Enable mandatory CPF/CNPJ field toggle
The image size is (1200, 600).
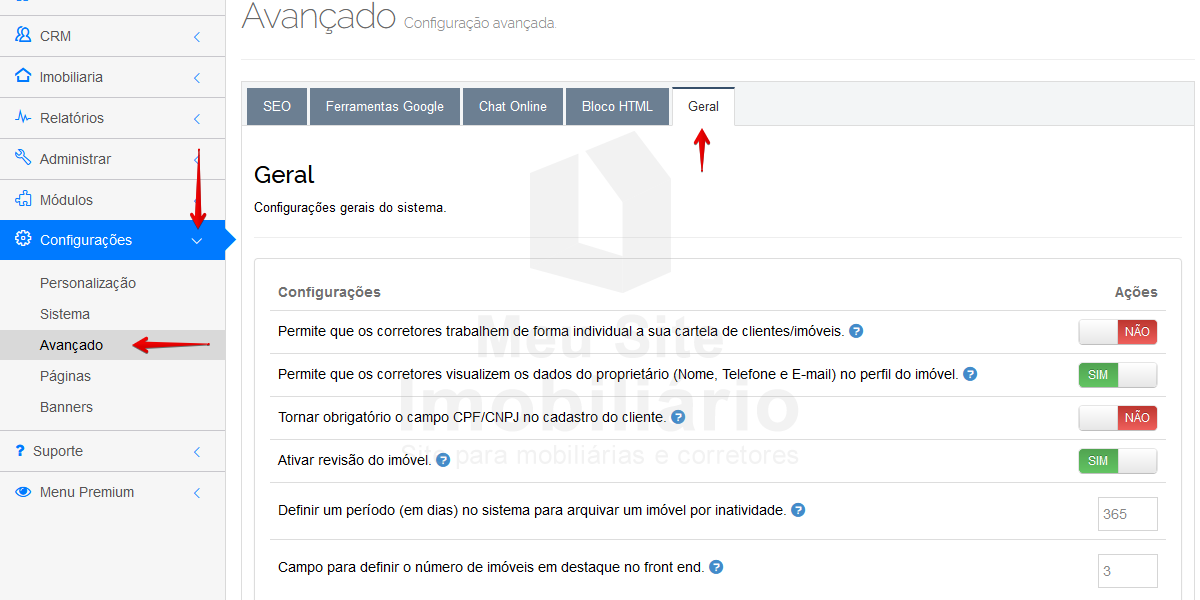tap(1117, 418)
